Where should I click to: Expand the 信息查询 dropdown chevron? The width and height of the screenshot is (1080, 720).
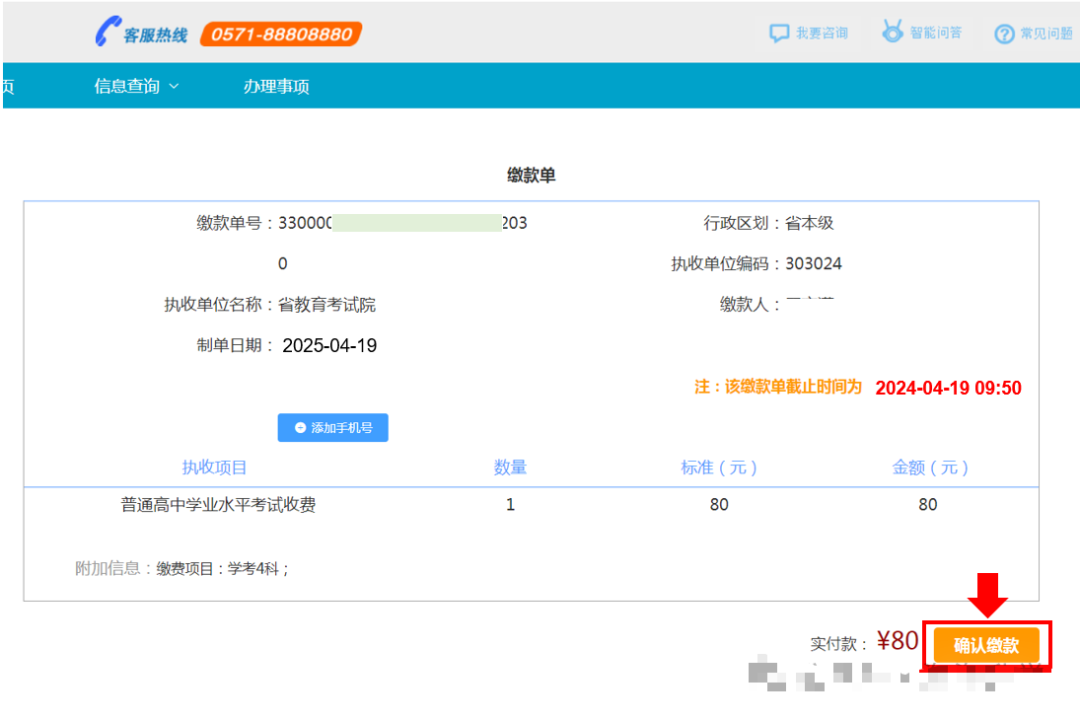[174, 87]
